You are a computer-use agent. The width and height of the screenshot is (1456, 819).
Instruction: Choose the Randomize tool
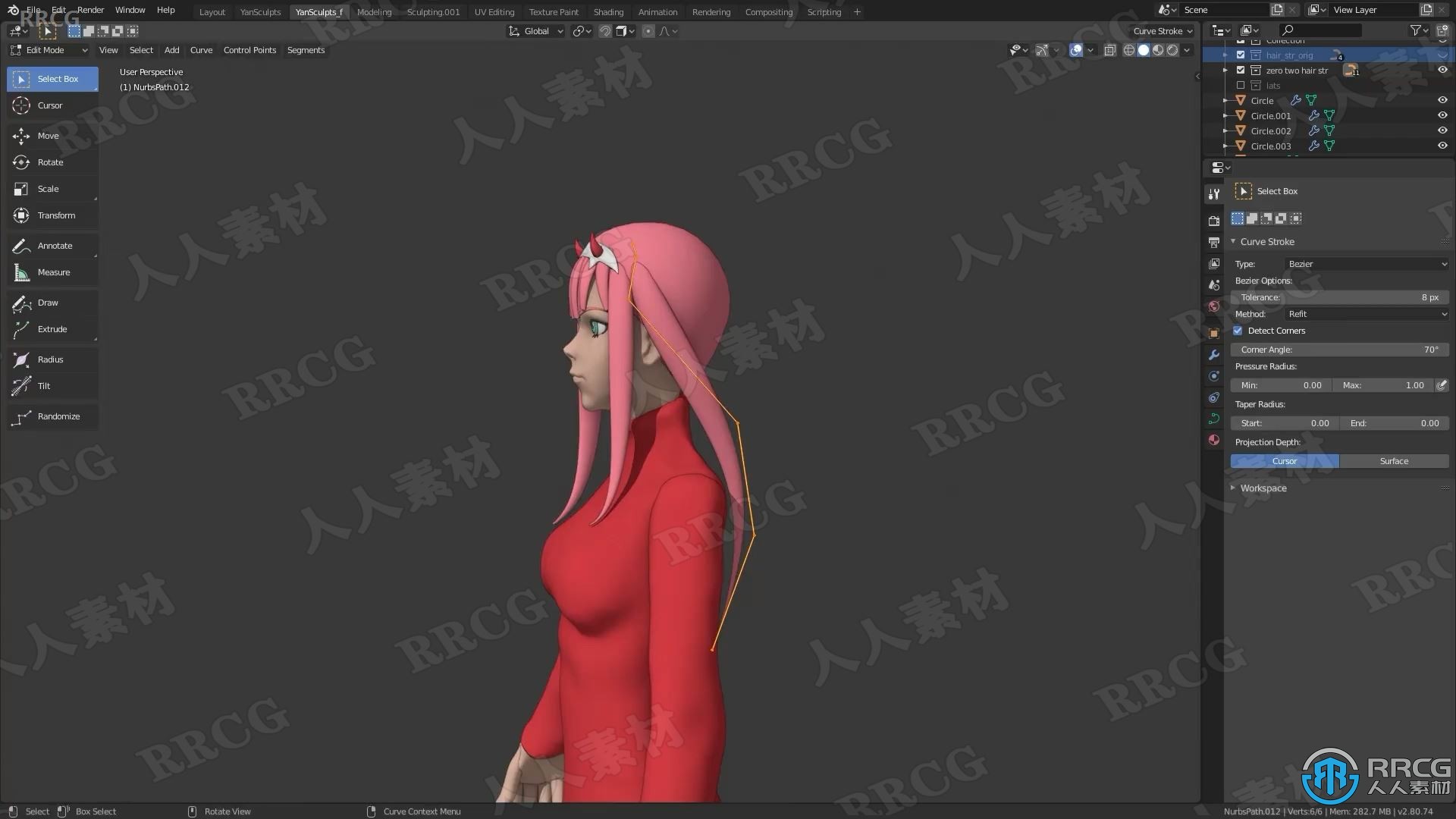point(52,416)
